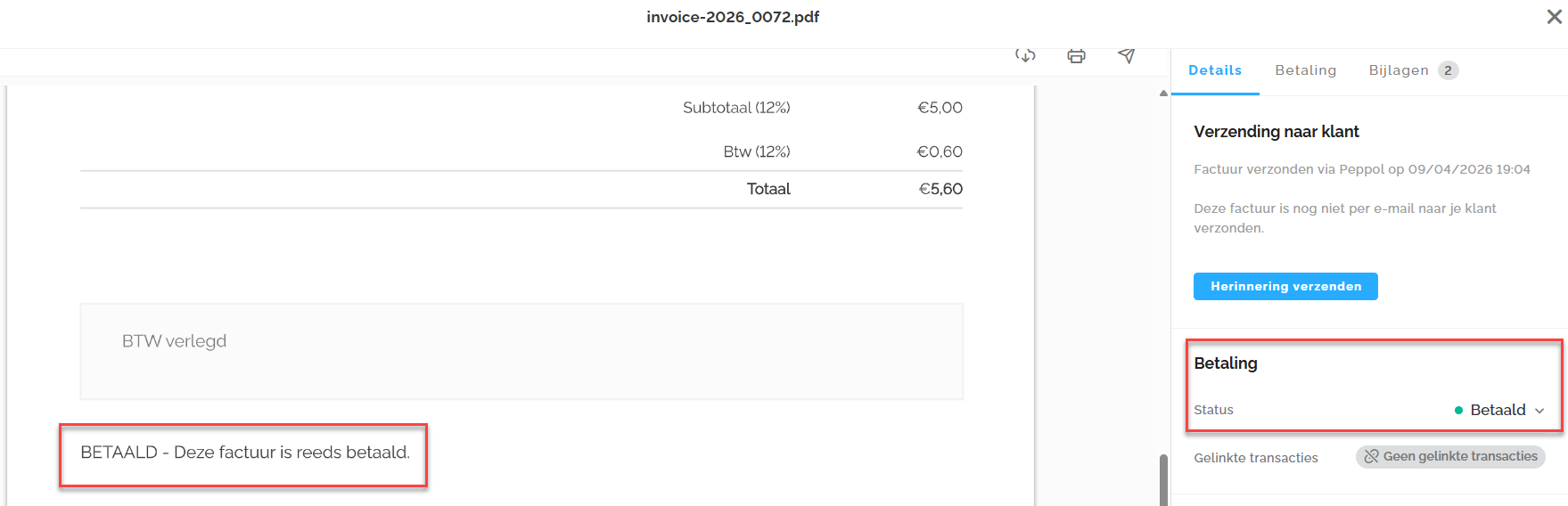
Task: Switch to the Details tab
Action: coord(1214,70)
